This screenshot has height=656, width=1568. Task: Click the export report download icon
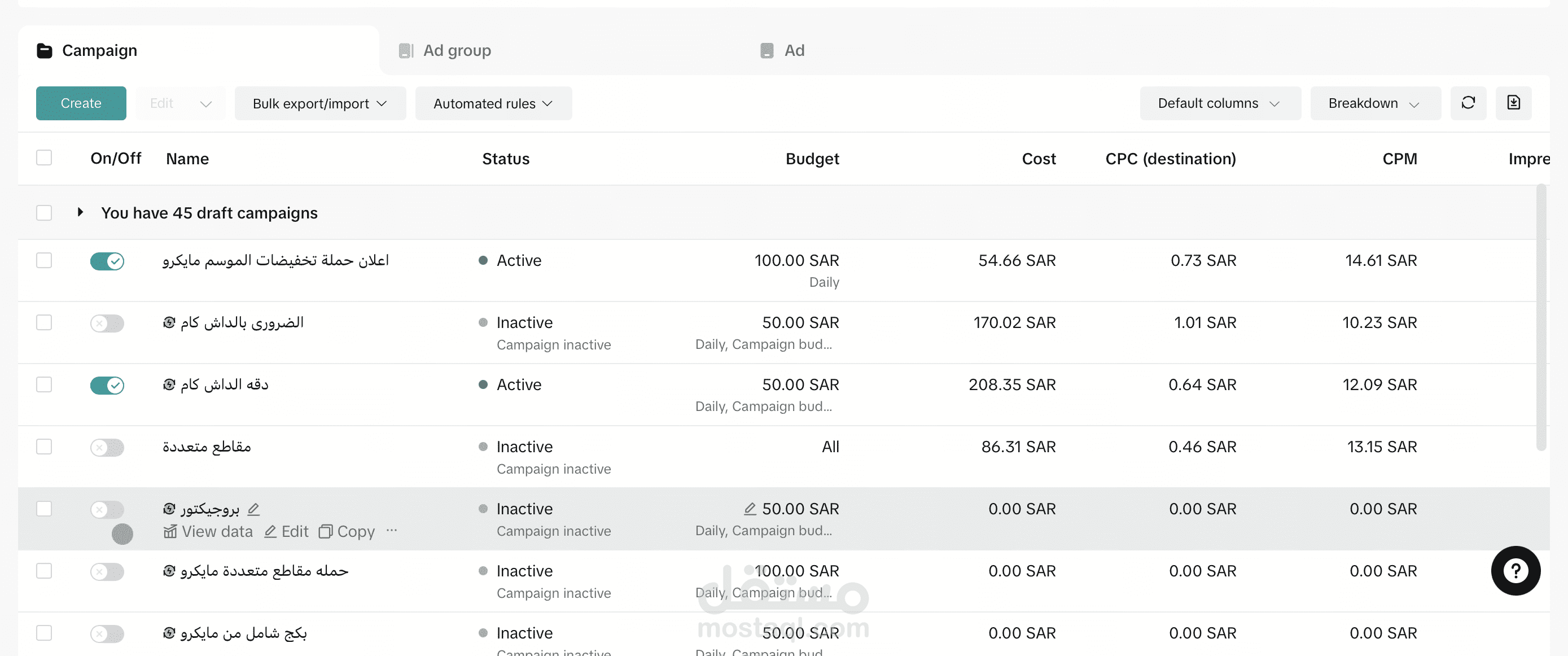(1513, 103)
